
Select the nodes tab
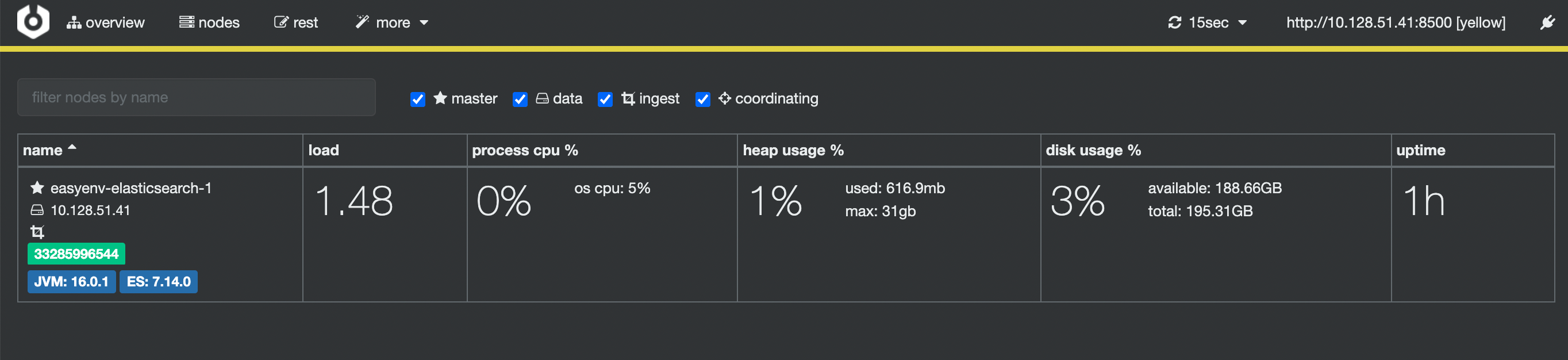coord(209,22)
